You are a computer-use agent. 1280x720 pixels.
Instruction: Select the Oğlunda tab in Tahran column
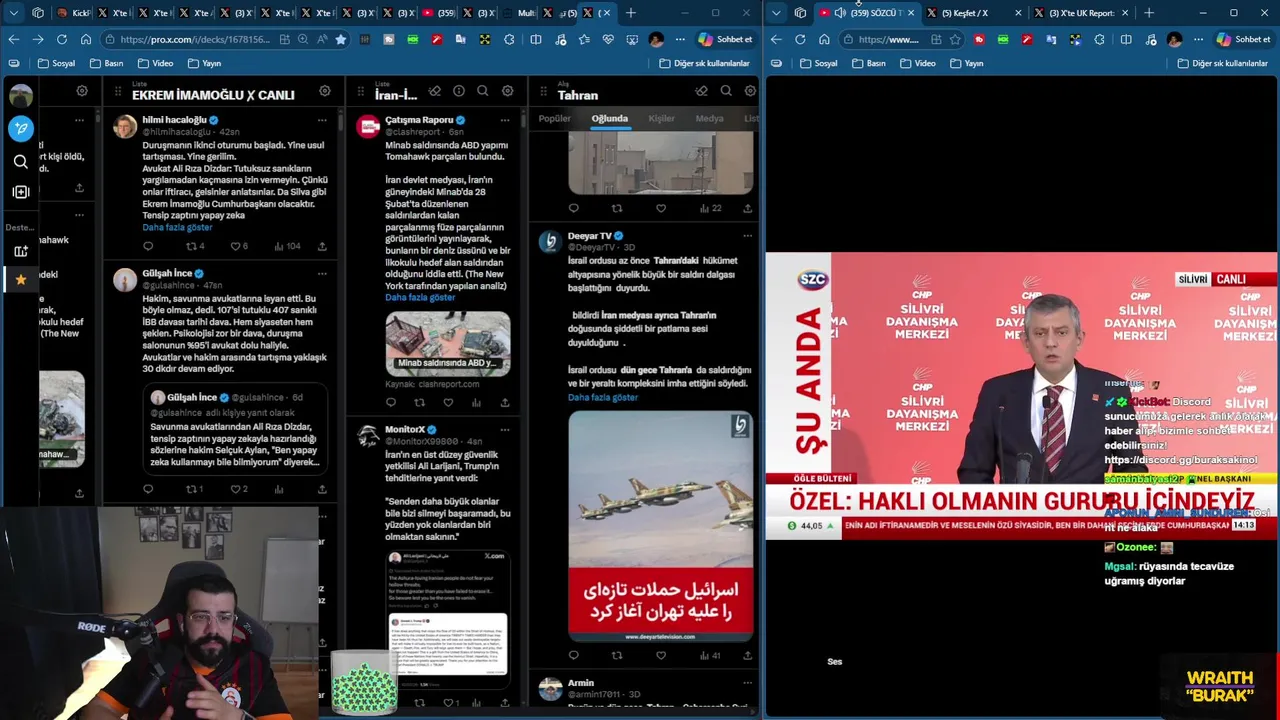609,118
